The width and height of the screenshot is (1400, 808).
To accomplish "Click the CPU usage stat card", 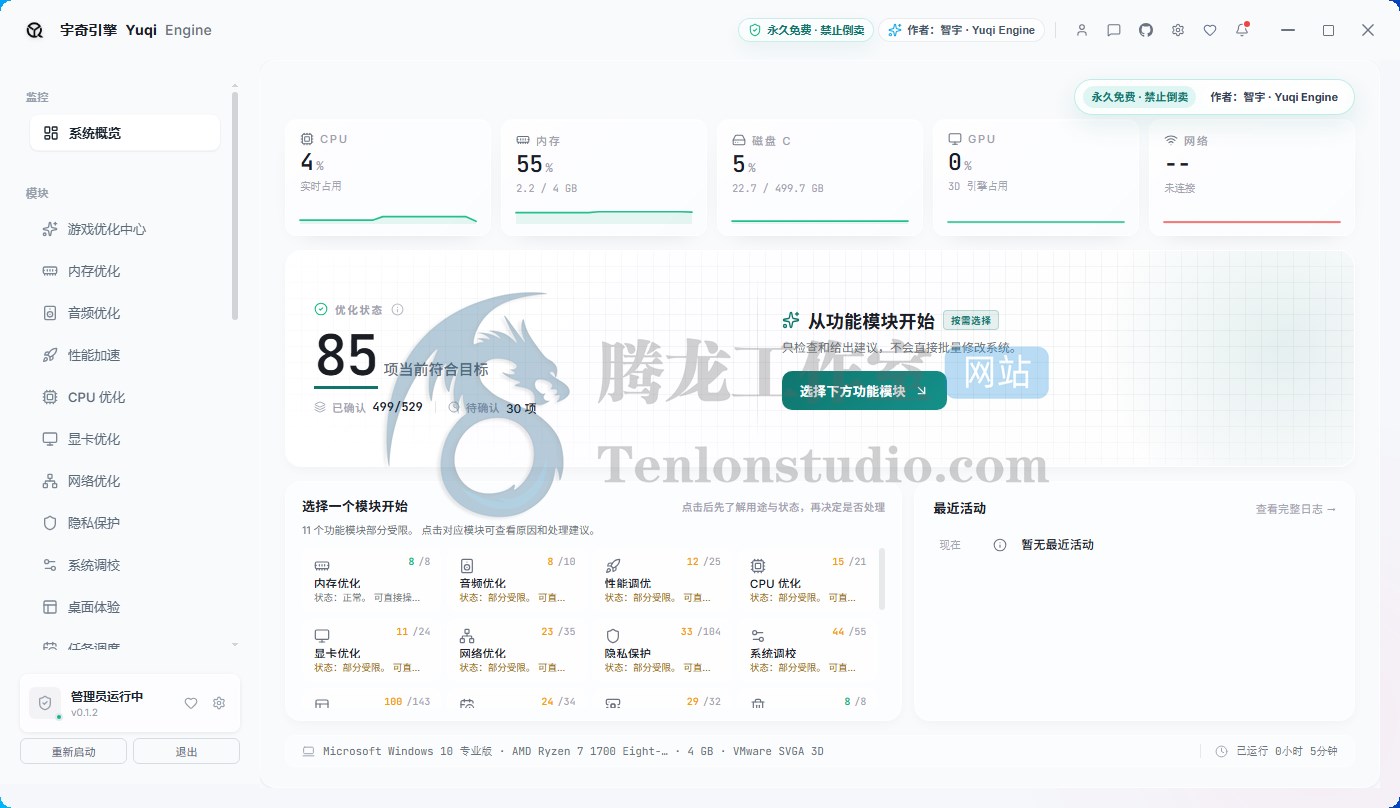I will (388, 178).
